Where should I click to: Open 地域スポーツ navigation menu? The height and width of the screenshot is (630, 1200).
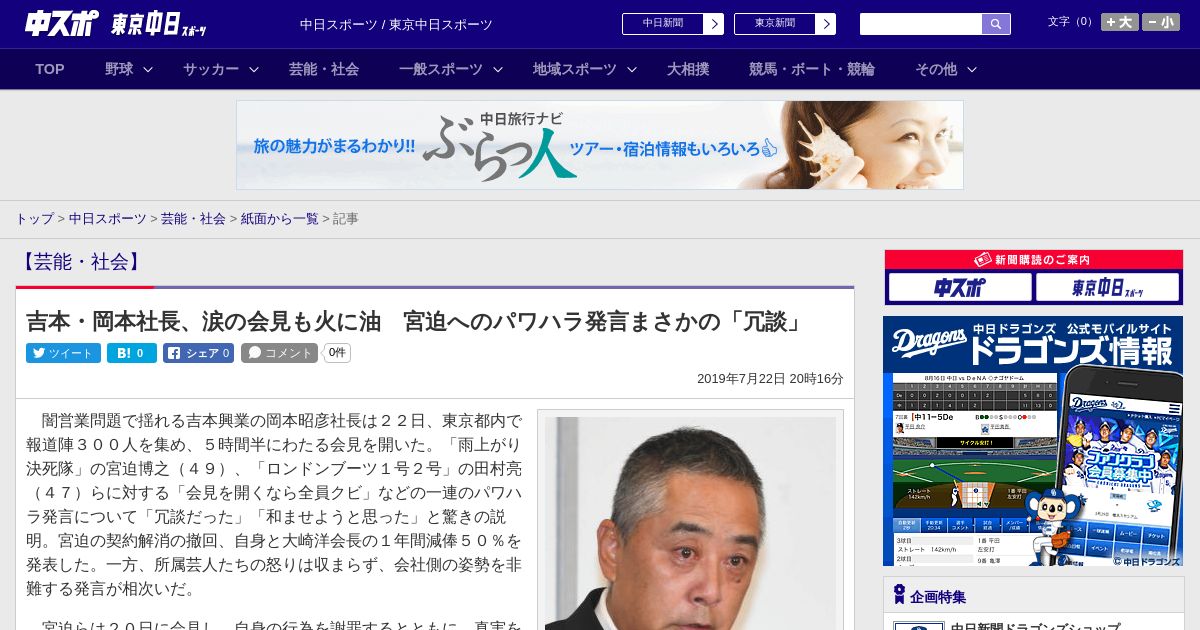click(575, 69)
